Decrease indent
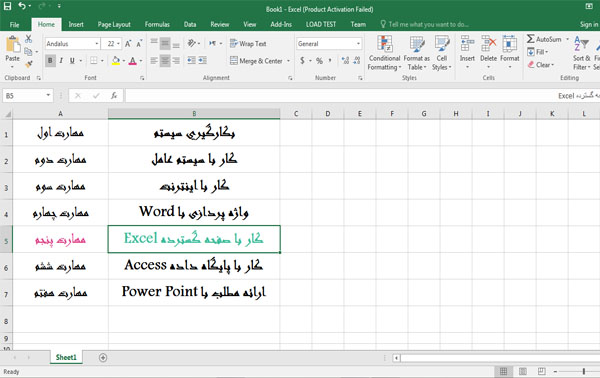 click(x=191, y=60)
